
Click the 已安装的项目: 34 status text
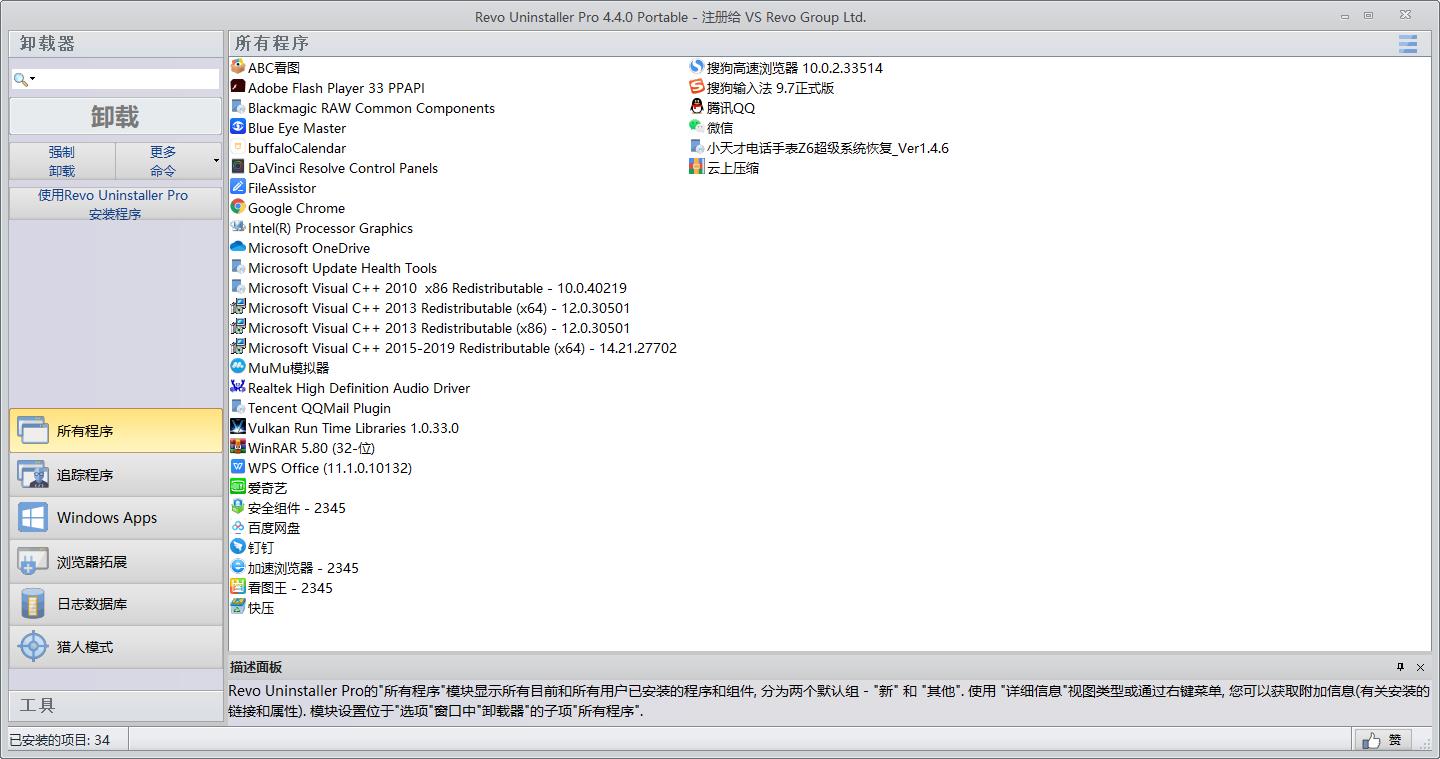coord(60,740)
